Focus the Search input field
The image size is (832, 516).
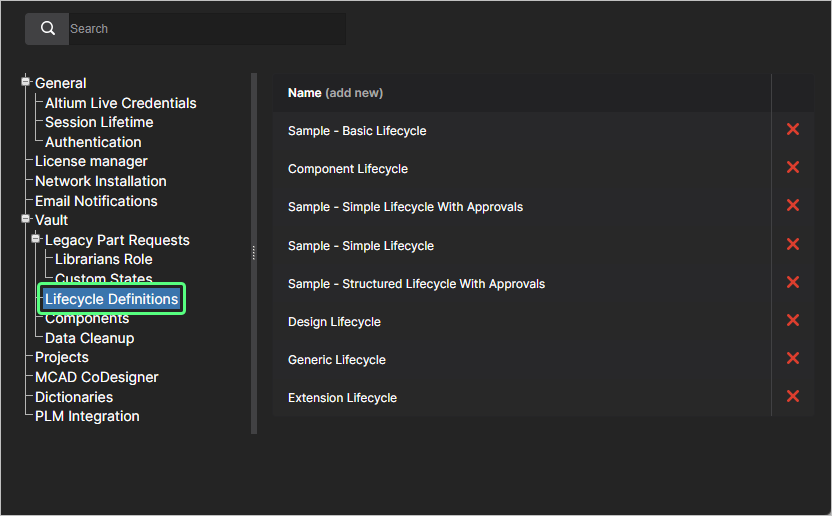[x=205, y=29]
